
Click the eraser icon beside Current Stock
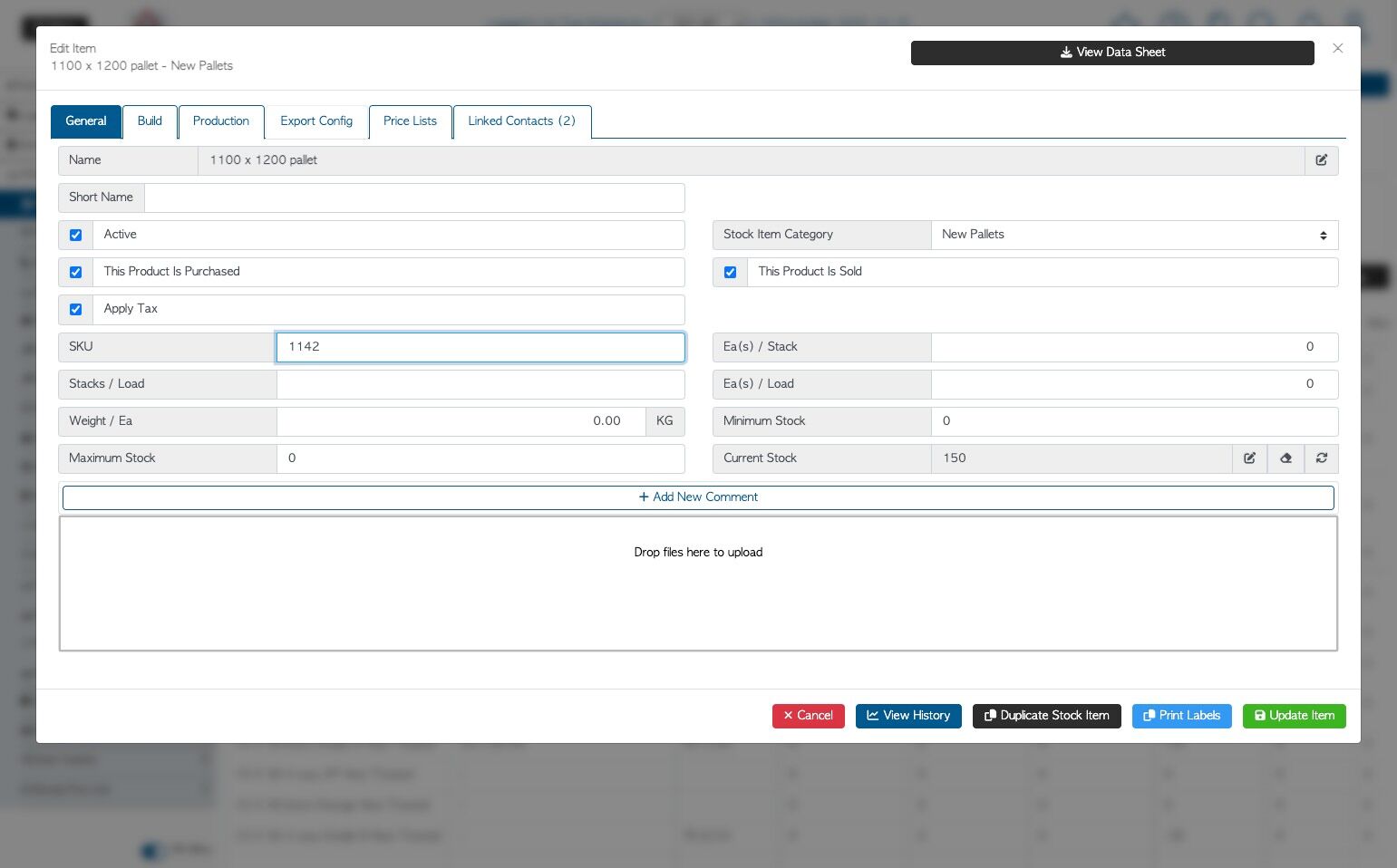pos(1285,458)
